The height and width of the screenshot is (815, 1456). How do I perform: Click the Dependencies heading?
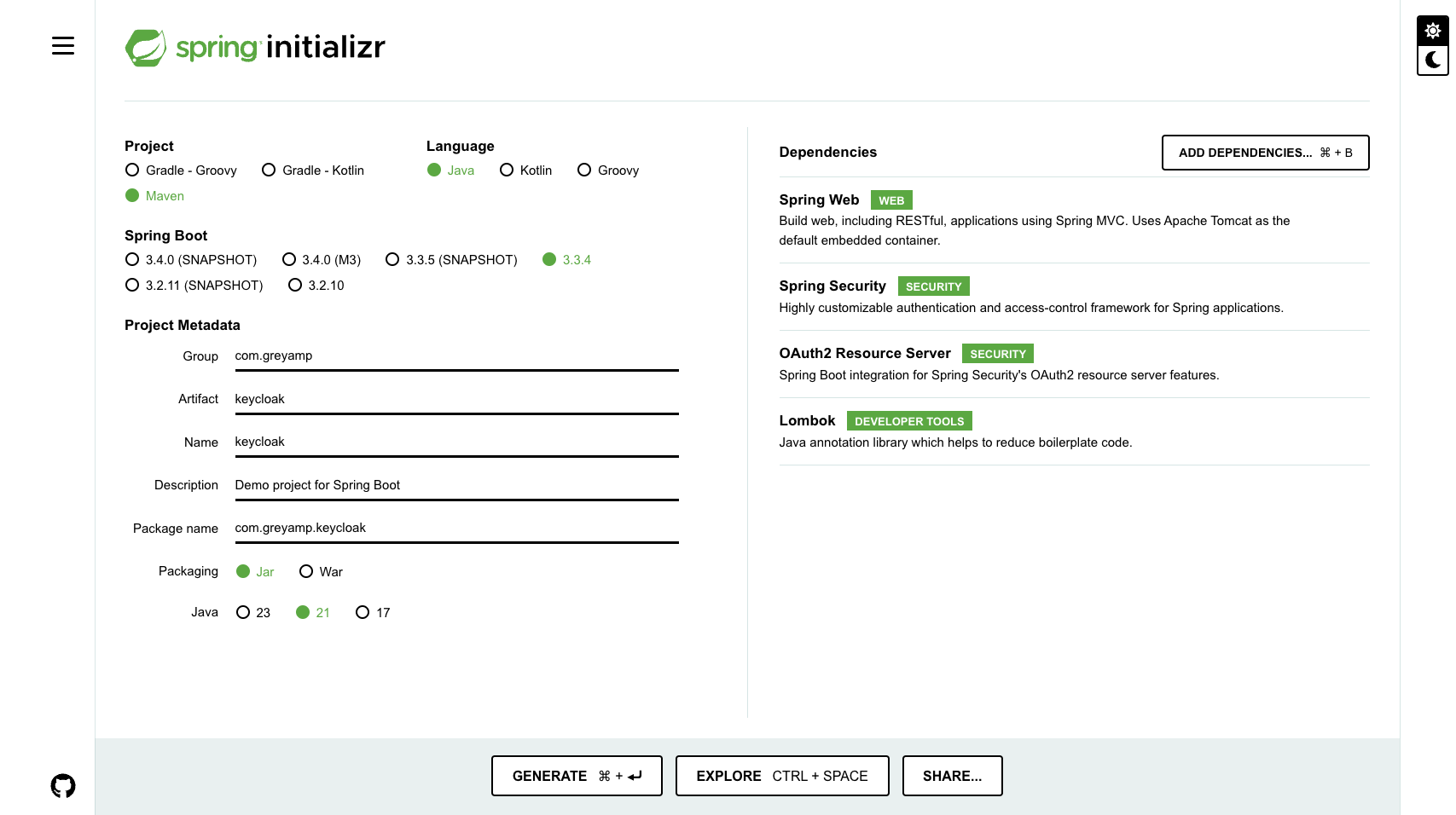click(x=828, y=152)
